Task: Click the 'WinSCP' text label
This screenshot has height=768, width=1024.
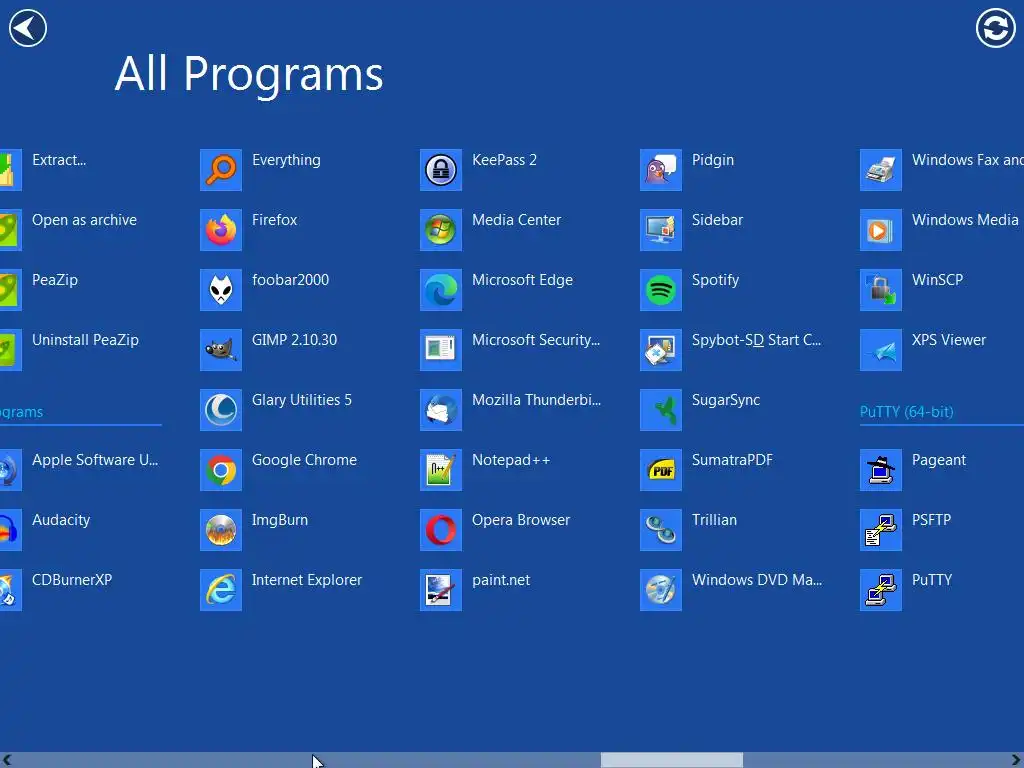Action: (x=937, y=280)
